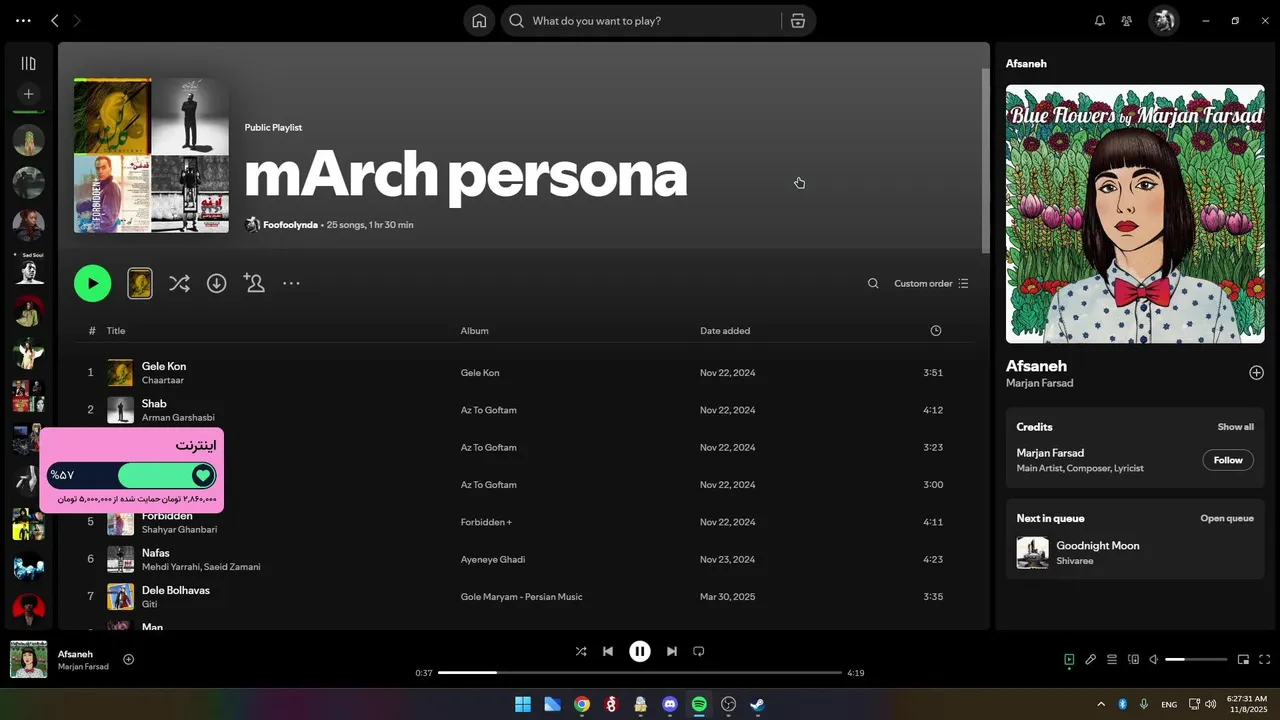
Task: Open the notifications bell
Action: 1100,21
